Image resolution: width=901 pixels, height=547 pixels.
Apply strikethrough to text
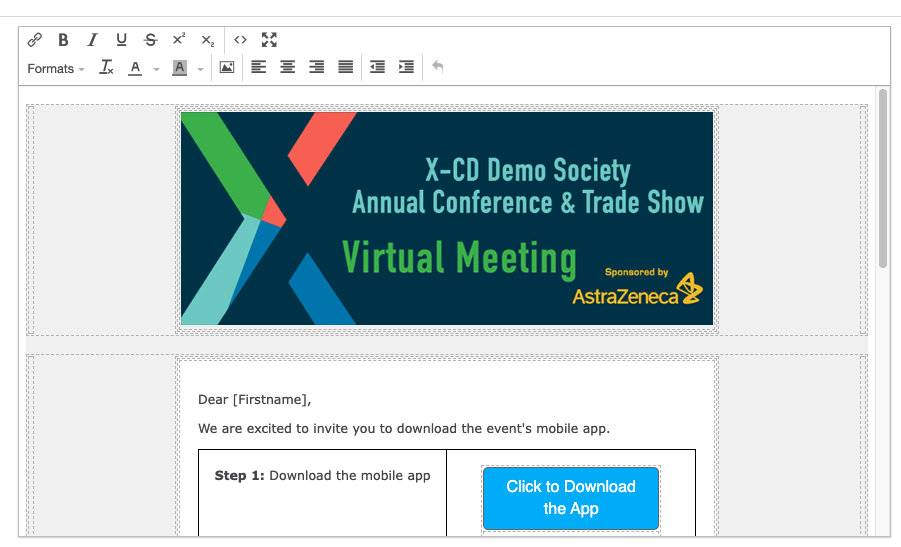pyautogui.click(x=150, y=40)
